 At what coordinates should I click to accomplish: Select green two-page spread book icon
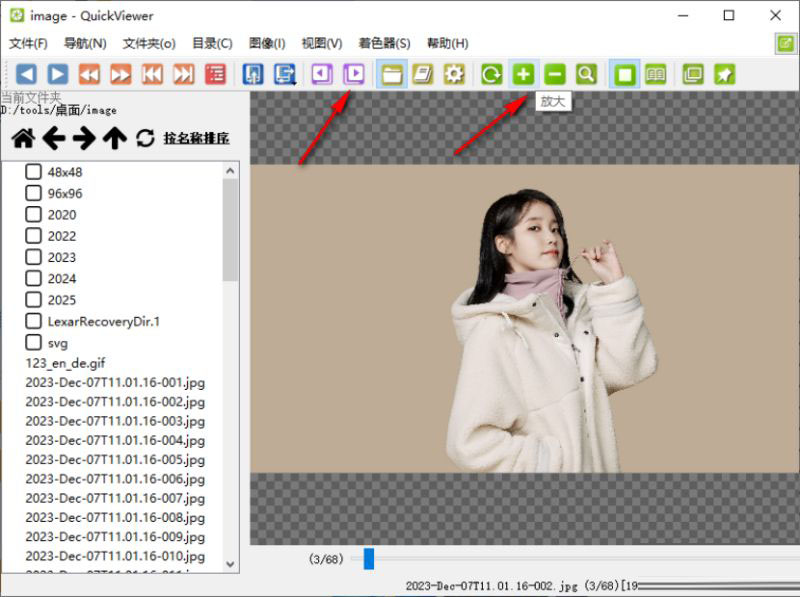click(x=656, y=74)
